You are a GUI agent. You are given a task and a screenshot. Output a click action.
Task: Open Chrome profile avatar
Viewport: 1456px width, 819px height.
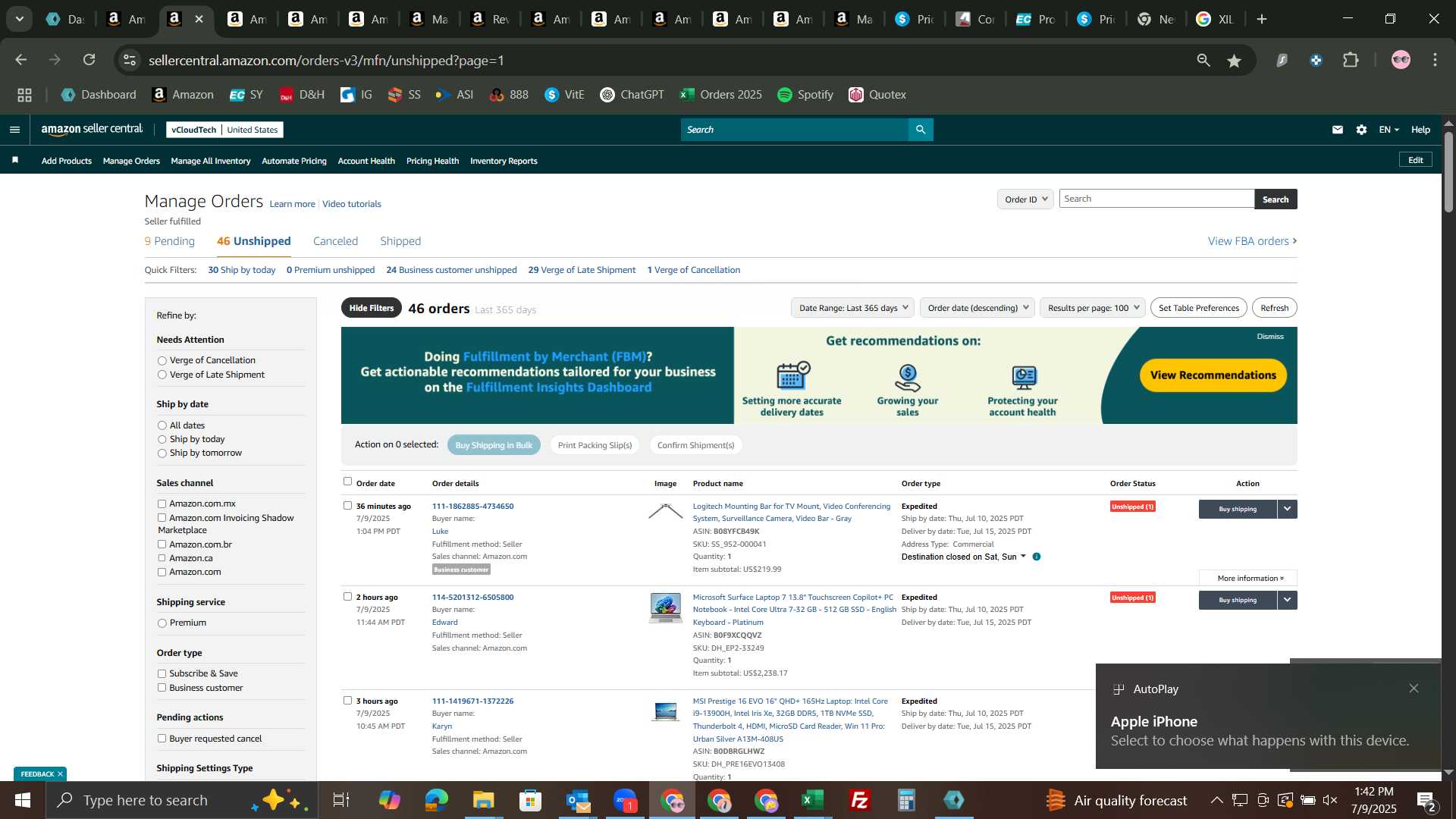point(1401,60)
